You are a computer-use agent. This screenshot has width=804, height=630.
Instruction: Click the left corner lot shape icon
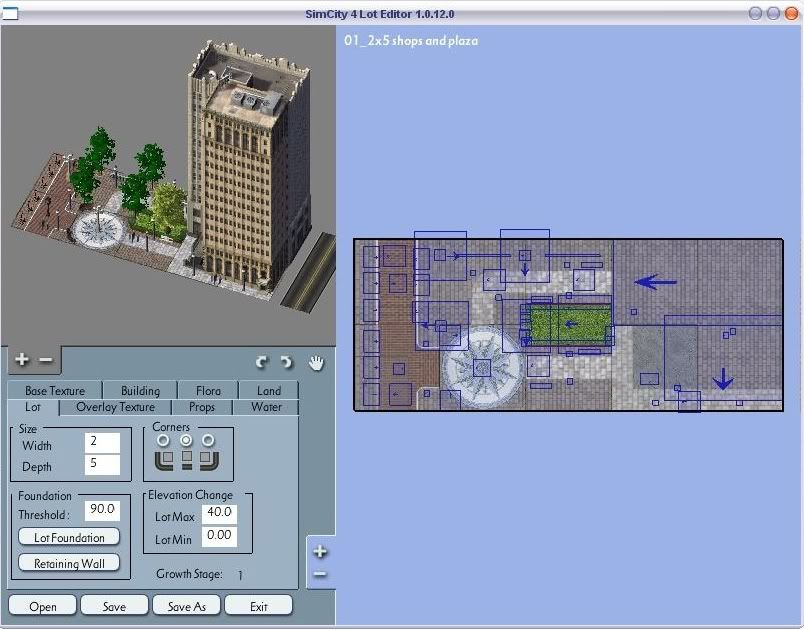[164, 460]
